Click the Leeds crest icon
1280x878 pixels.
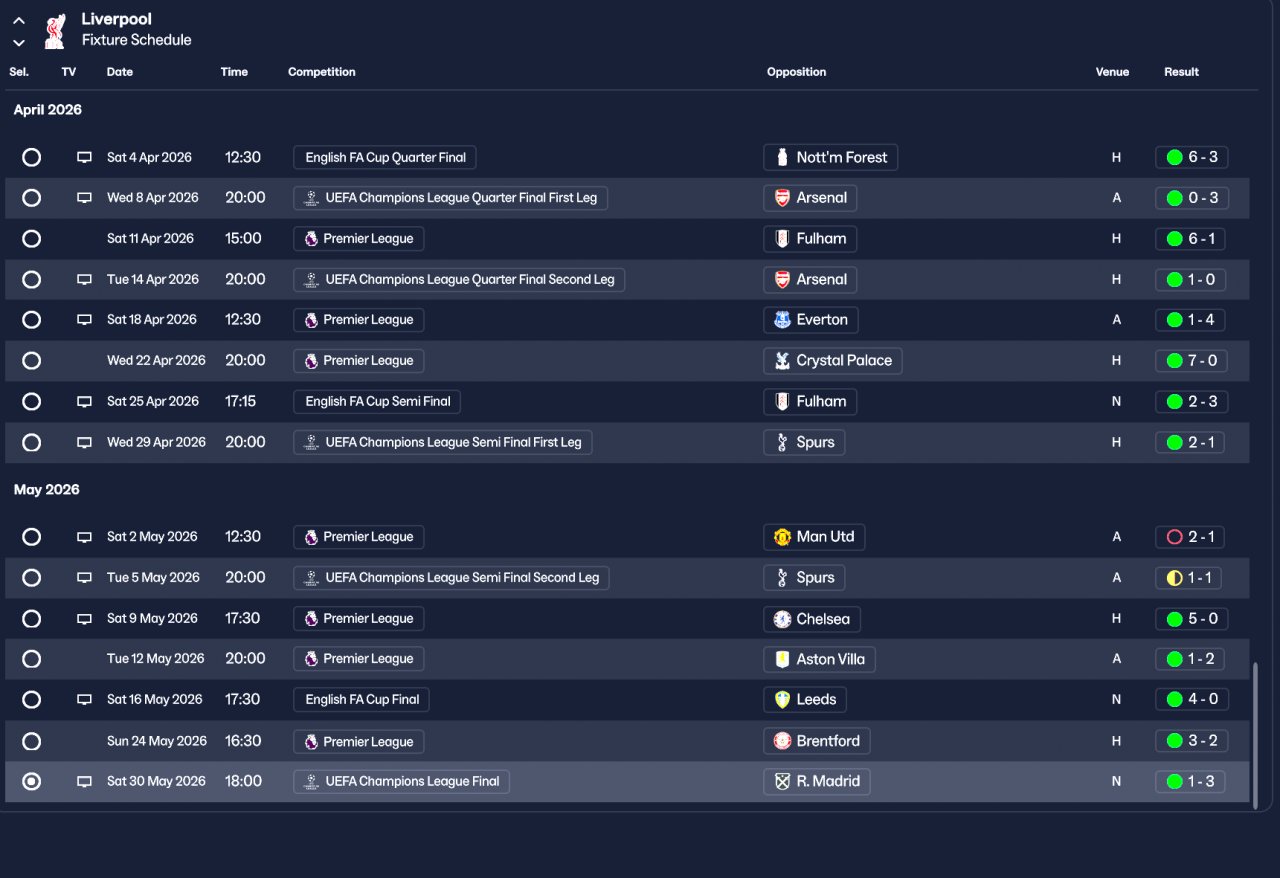point(782,700)
